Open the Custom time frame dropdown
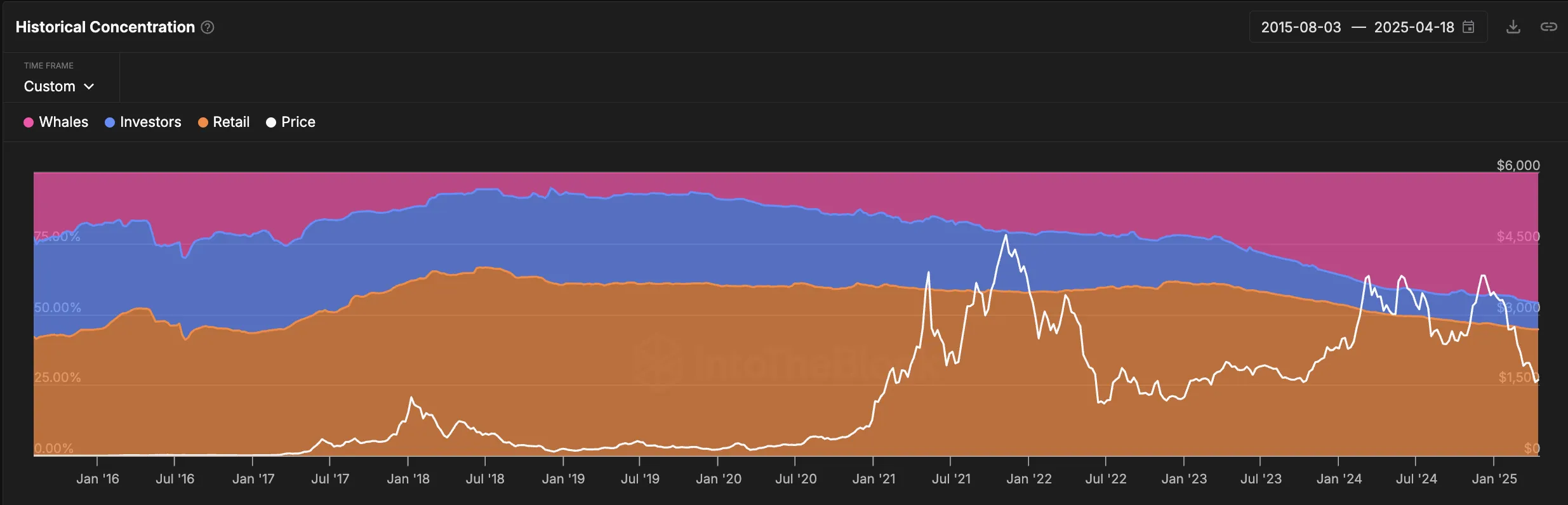The height and width of the screenshot is (505, 1568). click(x=50, y=86)
